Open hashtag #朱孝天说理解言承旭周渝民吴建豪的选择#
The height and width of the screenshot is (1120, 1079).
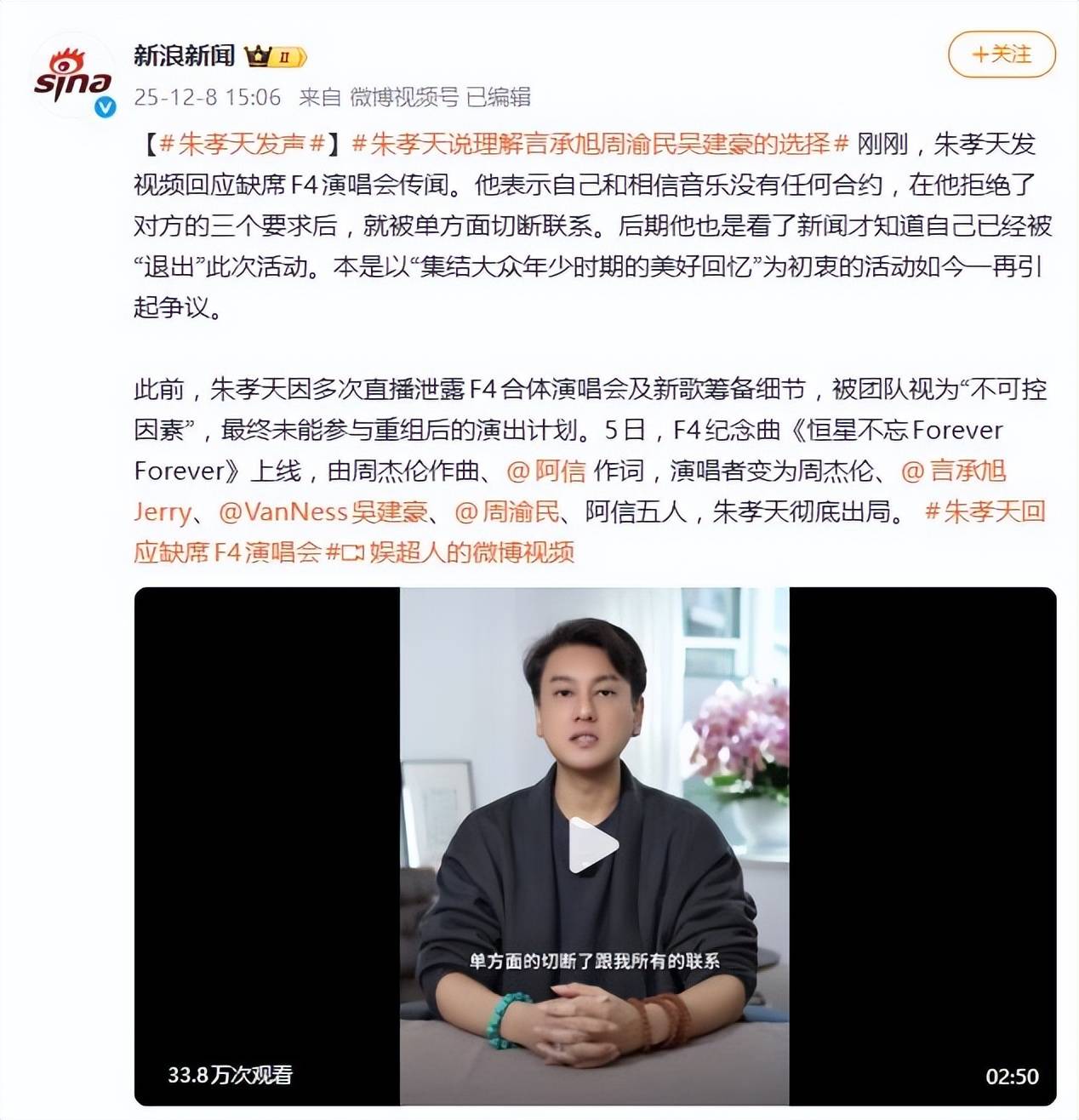click(601, 144)
